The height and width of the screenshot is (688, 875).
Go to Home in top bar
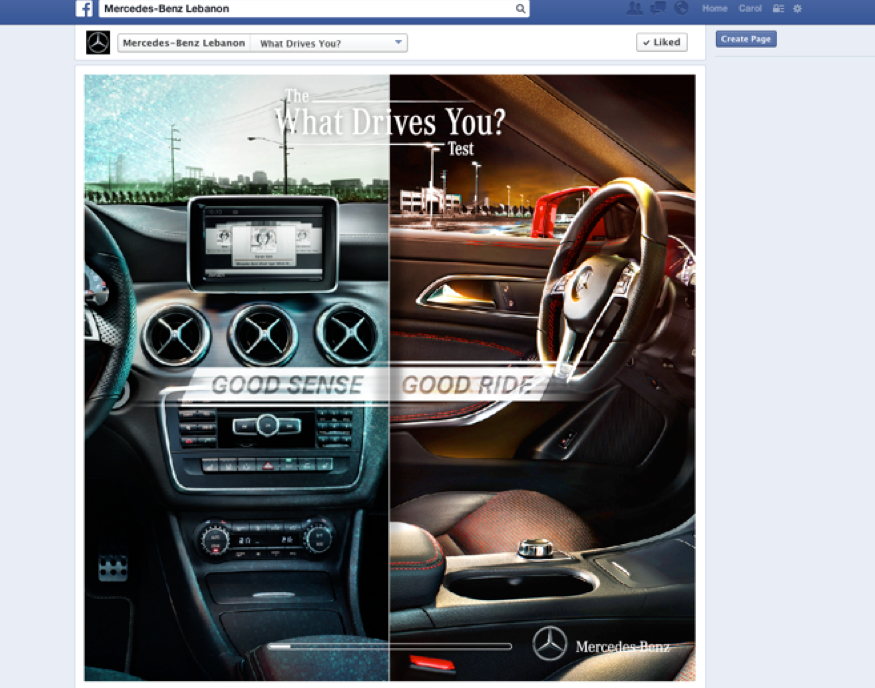click(x=714, y=8)
